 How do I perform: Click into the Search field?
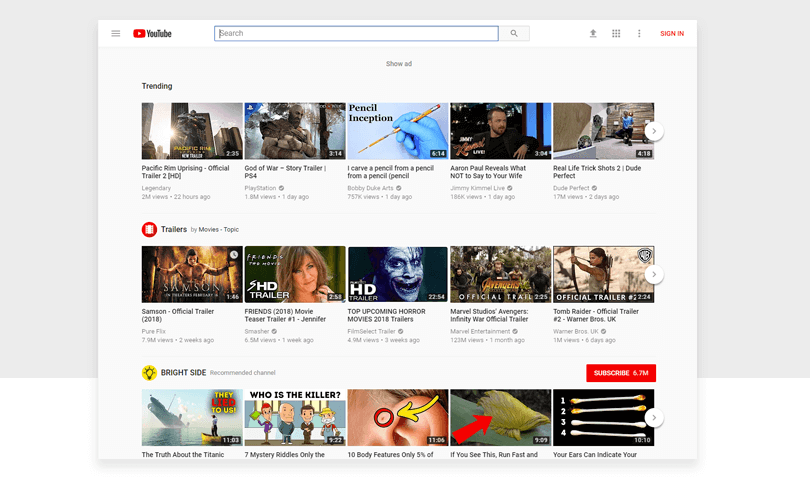(356, 34)
